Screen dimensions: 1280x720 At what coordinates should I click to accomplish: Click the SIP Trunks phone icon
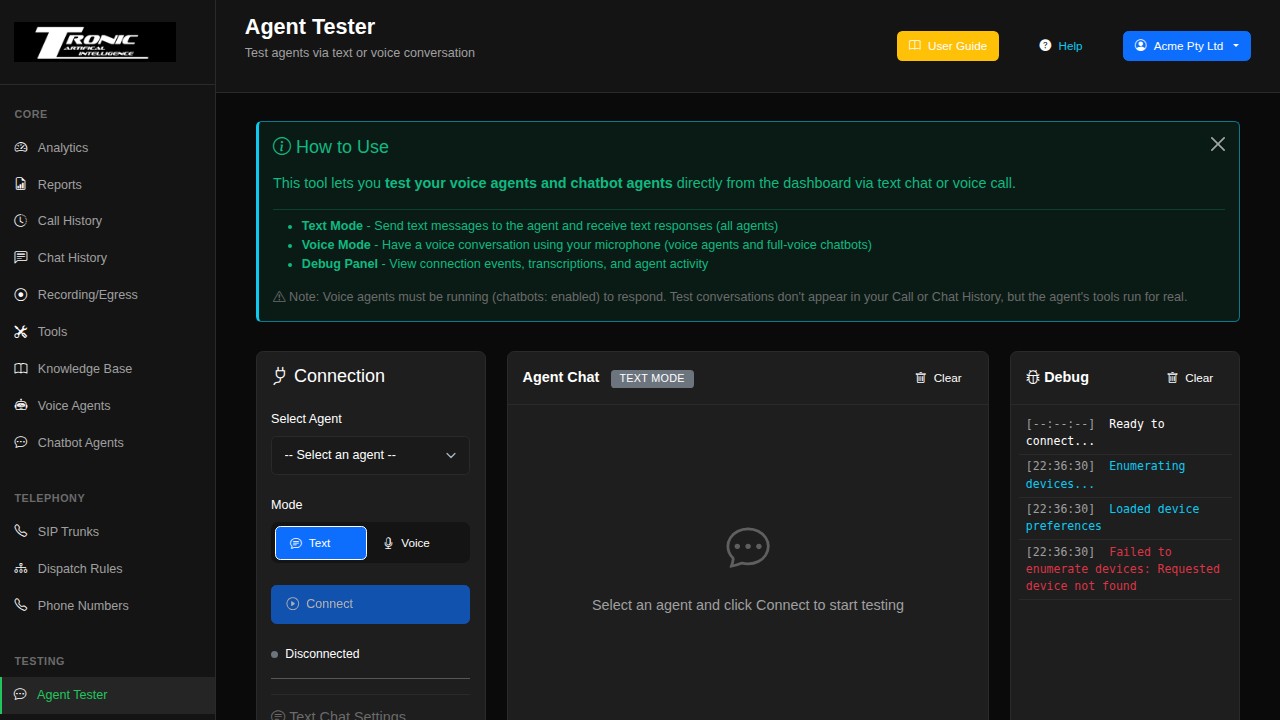(21, 532)
